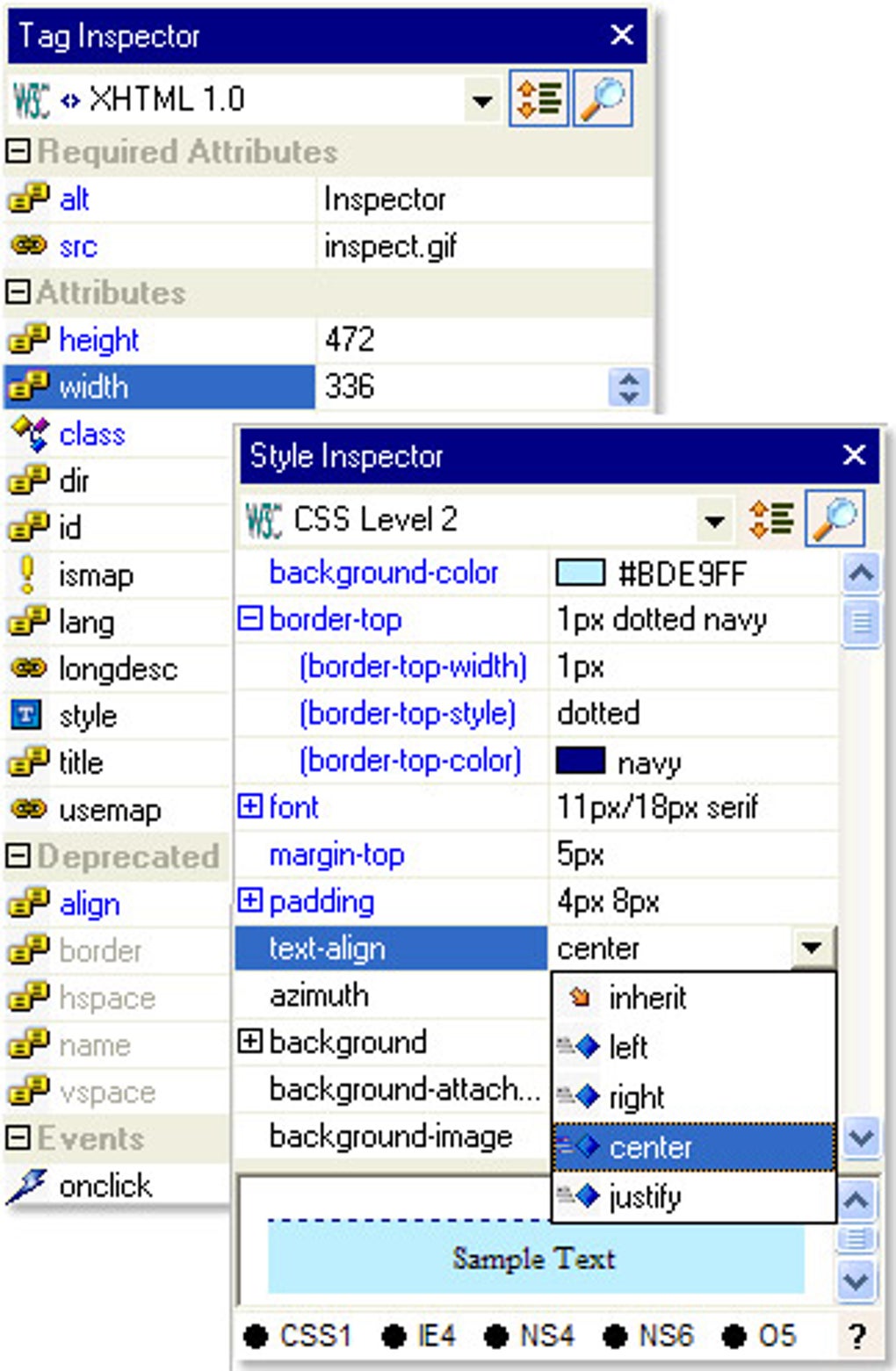Select the longdesc attribute row
Image resolution: width=896 pixels, height=1371 pixels.
click(x=117, y=668)
